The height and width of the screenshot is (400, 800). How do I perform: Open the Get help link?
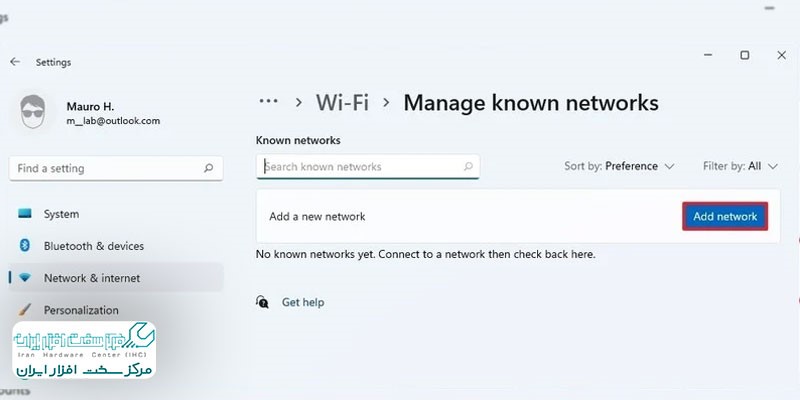point(303,302)
